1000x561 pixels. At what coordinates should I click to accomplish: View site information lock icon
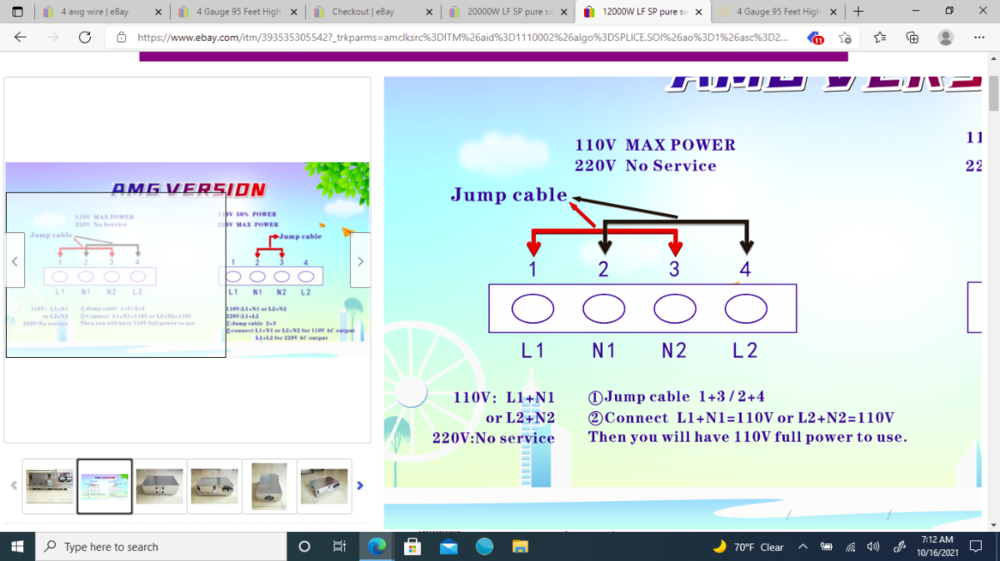tap(121, 38)
